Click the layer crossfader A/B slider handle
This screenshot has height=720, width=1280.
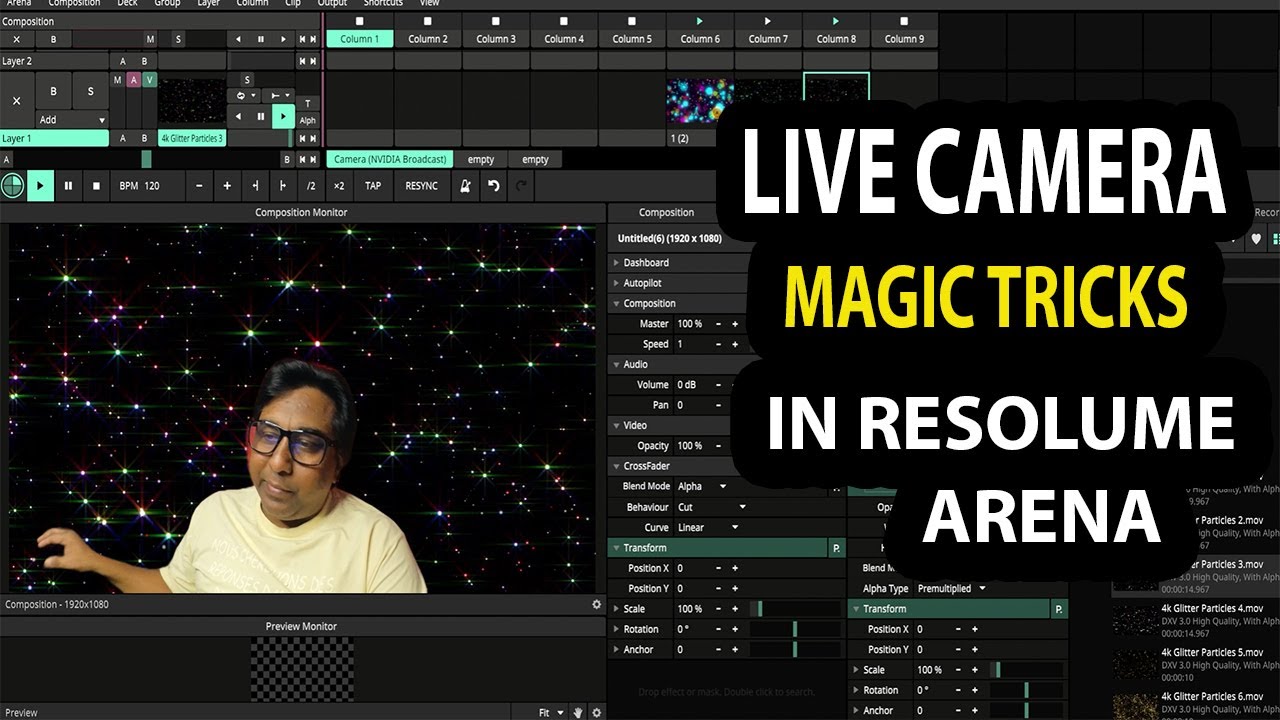point(147,159)
